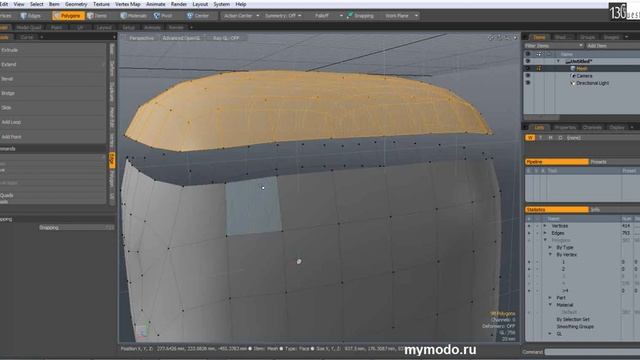
Task: Select the Pivot mode icon
Action: pyautogui.click(x=157, y=16)
